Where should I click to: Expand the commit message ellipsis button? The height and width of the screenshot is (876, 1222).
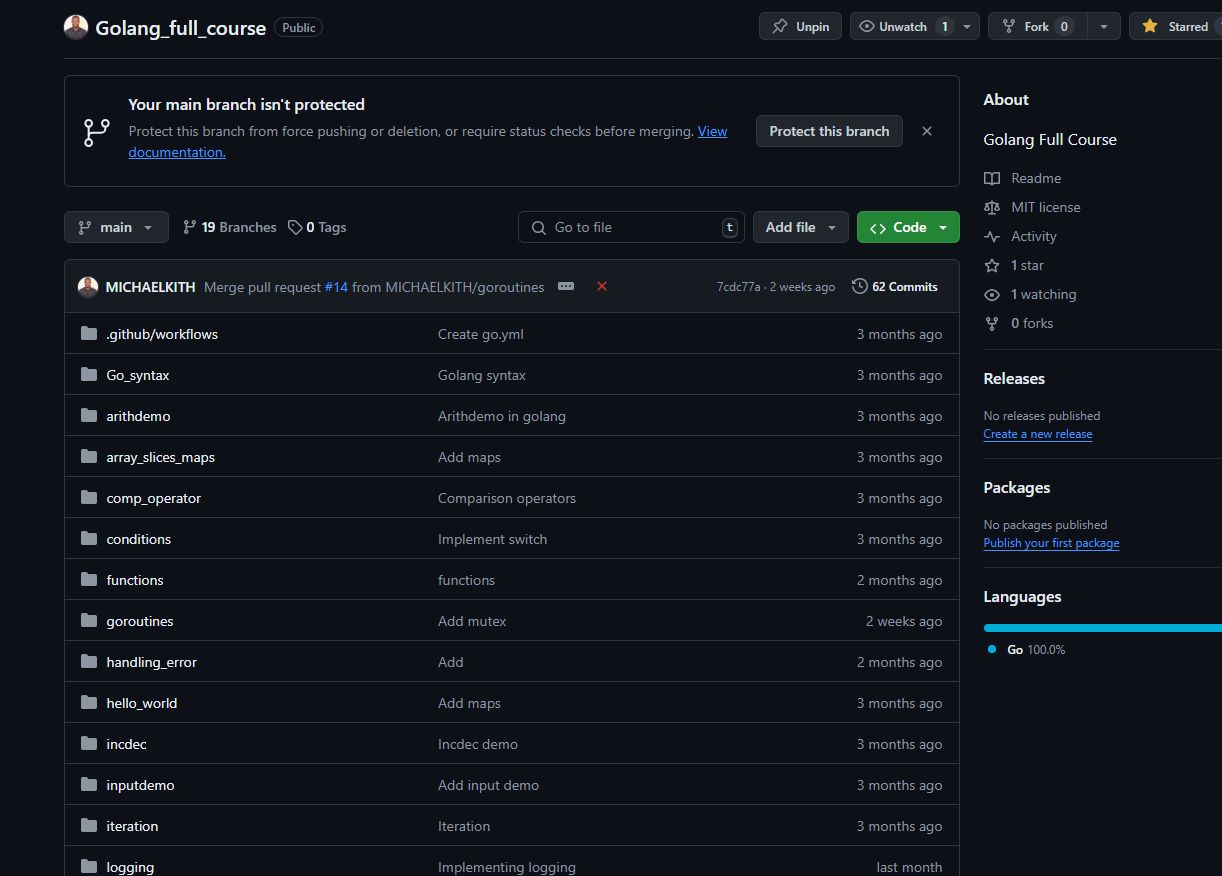point(566,286)
